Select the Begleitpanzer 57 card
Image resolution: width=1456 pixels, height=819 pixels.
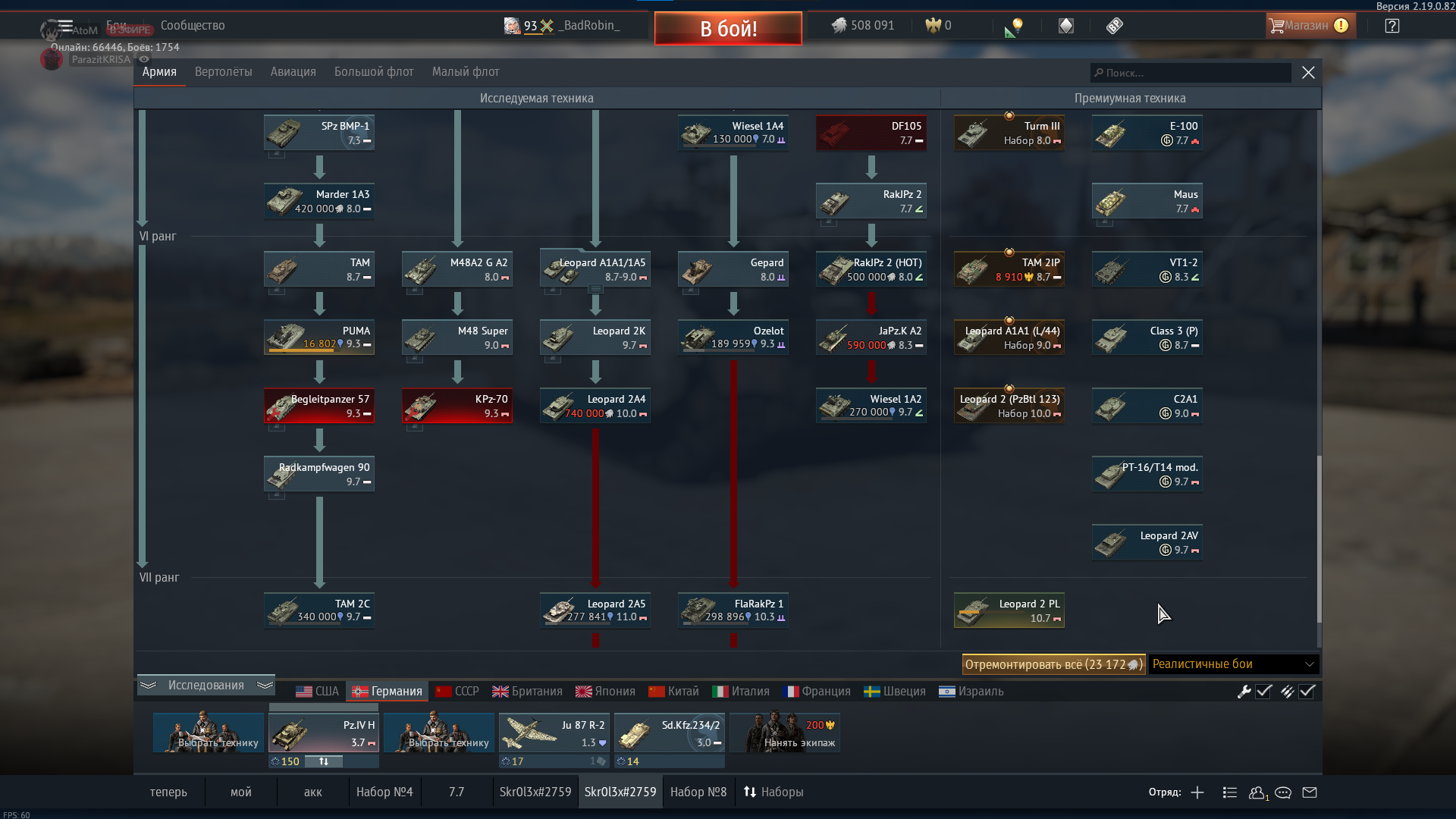[319, 406]
